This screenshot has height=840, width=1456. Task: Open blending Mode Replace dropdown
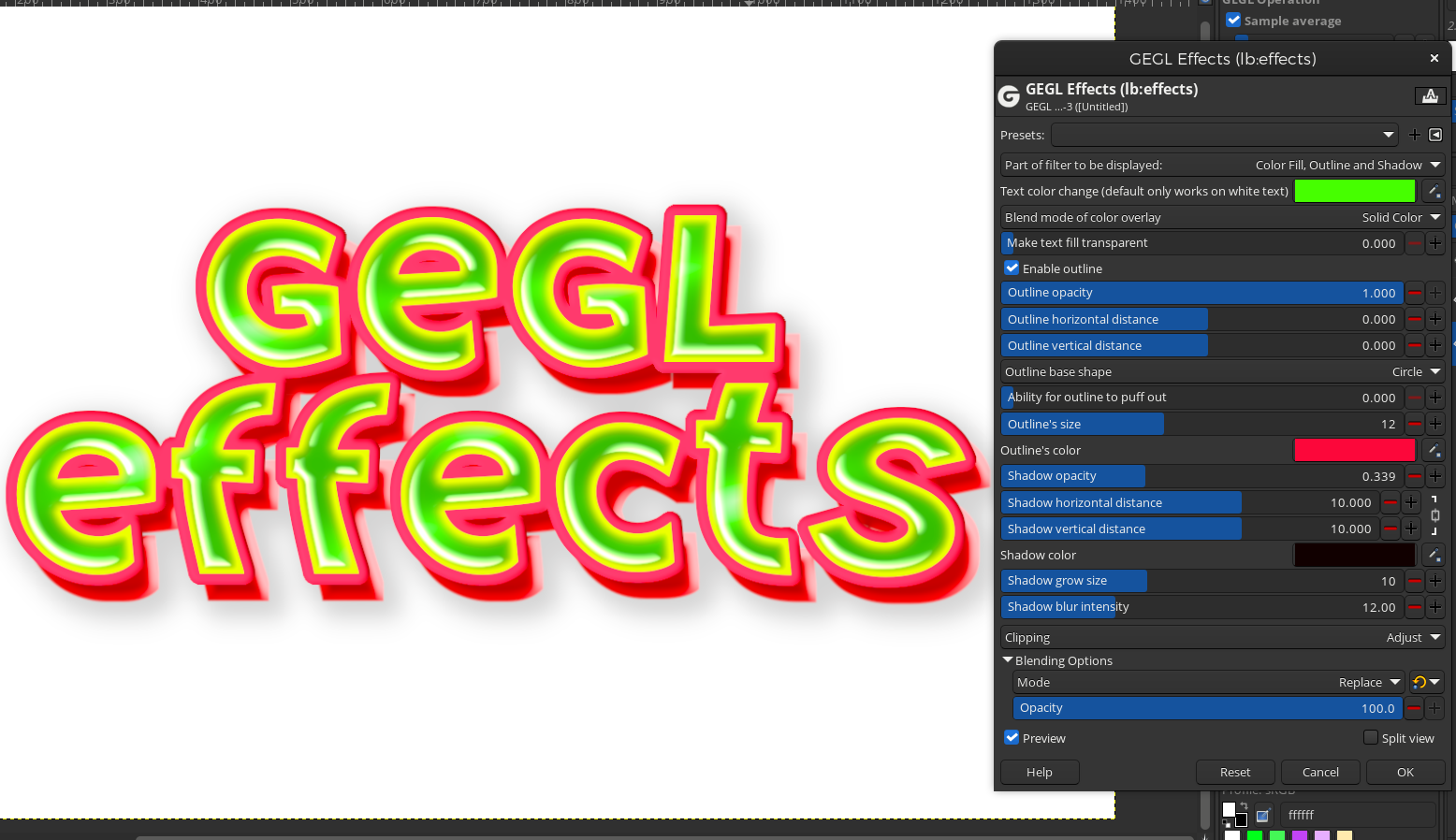[1208, 682]
